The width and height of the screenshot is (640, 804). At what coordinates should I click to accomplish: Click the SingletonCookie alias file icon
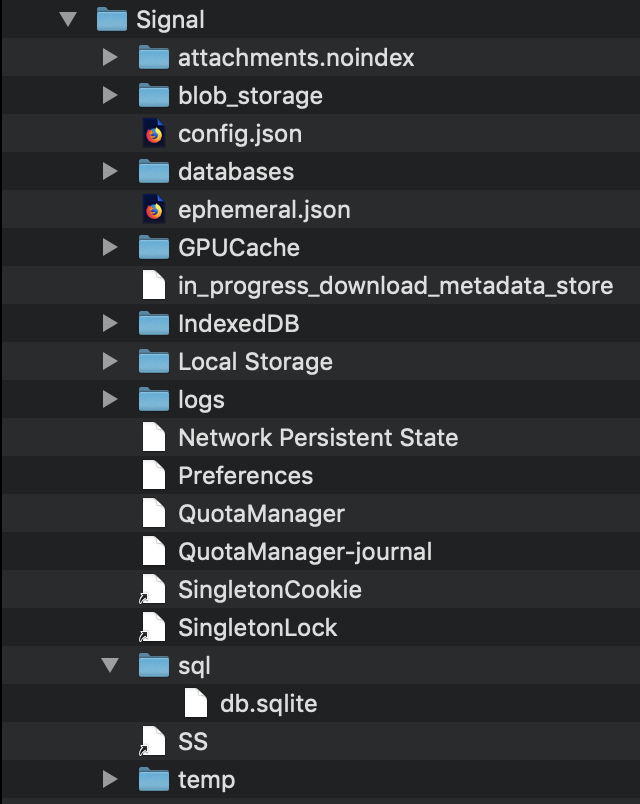(153, 589)
